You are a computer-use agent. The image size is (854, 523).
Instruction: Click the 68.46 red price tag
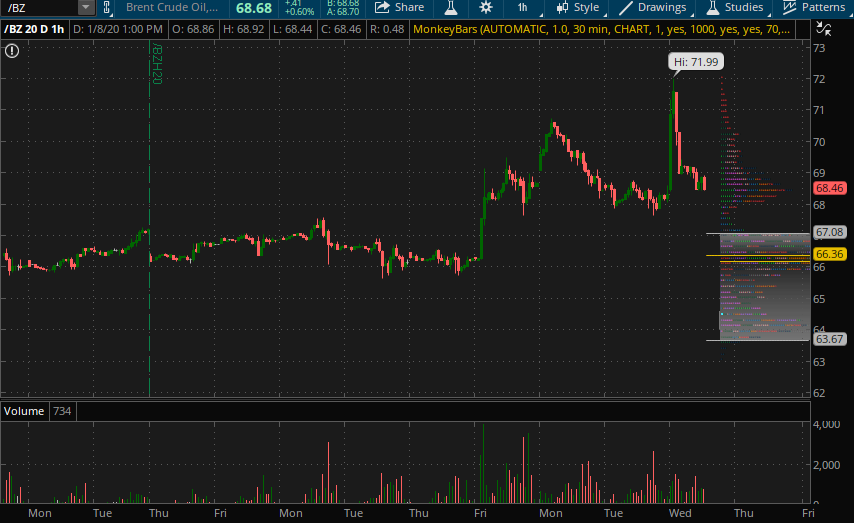point(829,188)
